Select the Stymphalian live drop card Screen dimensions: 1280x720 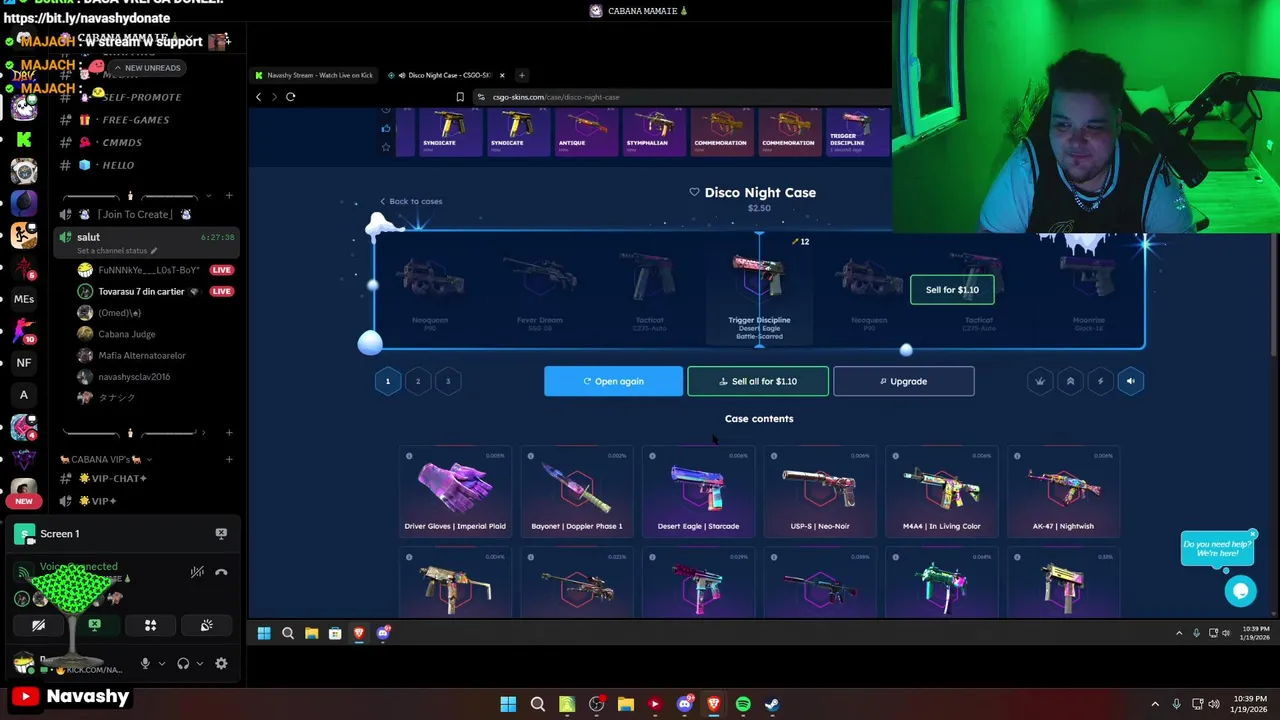coord(653,132)
